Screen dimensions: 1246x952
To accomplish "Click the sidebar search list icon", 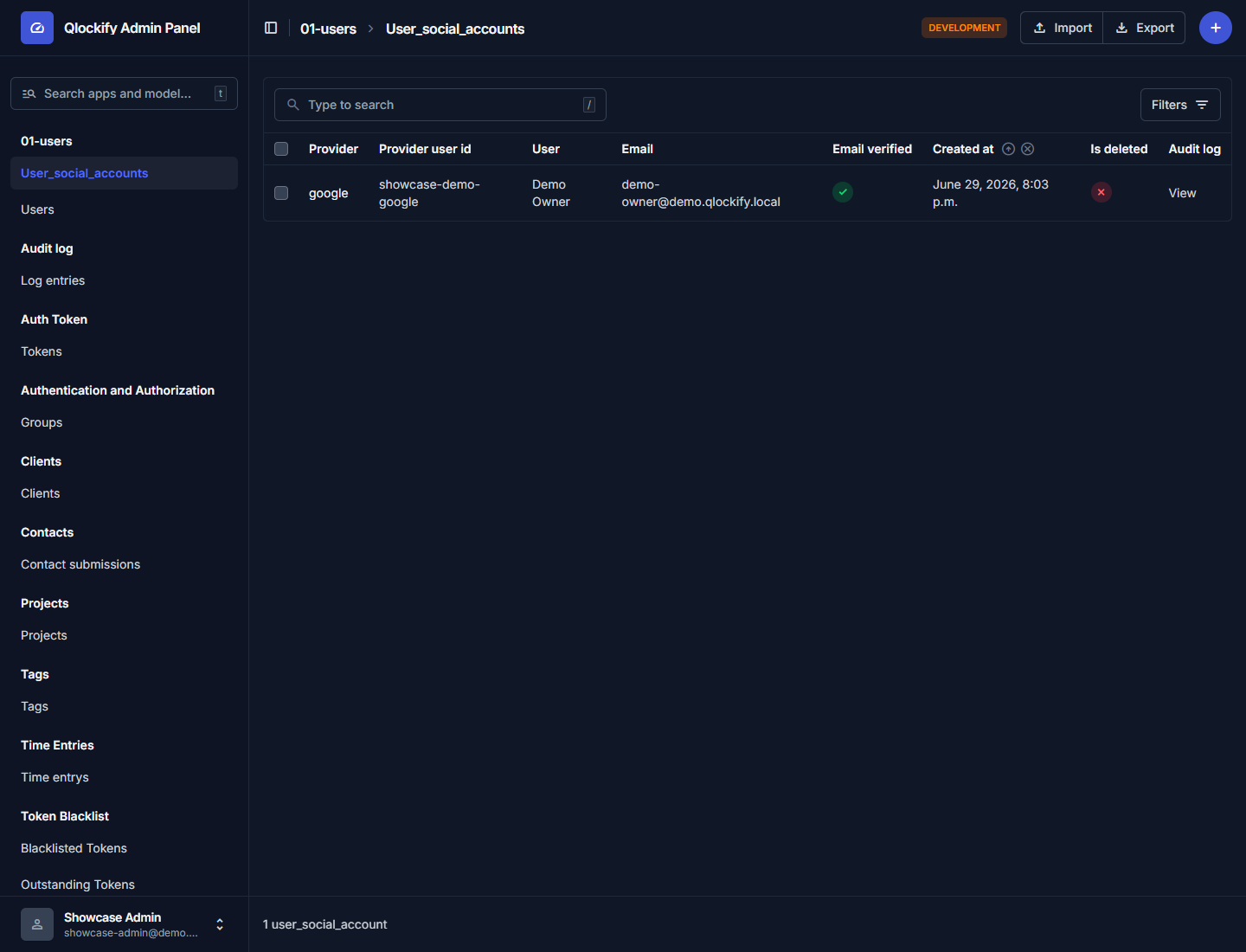I will [29, 93].
